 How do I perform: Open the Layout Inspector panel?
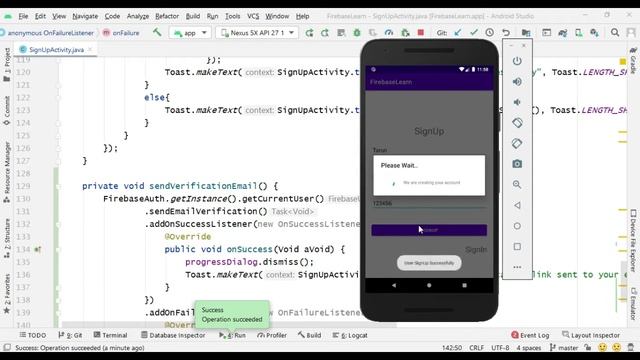pos(591,335)
